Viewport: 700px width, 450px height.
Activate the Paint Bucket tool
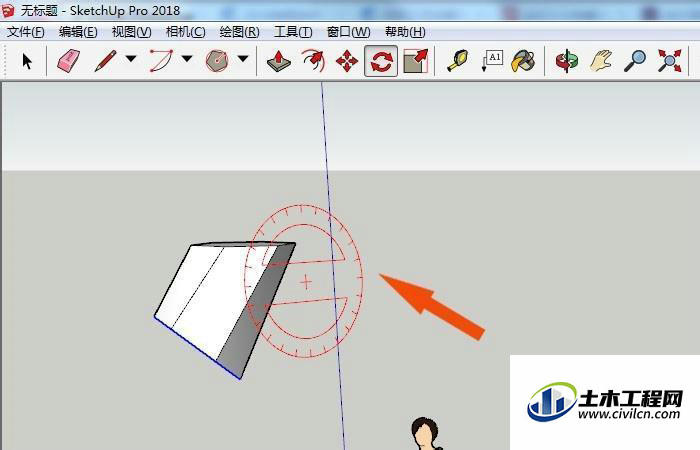pos(523,61)
